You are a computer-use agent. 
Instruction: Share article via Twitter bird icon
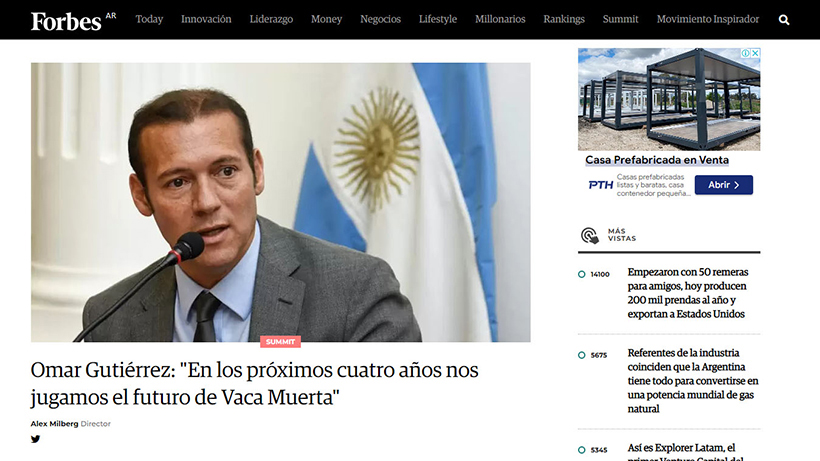(35, 439)
